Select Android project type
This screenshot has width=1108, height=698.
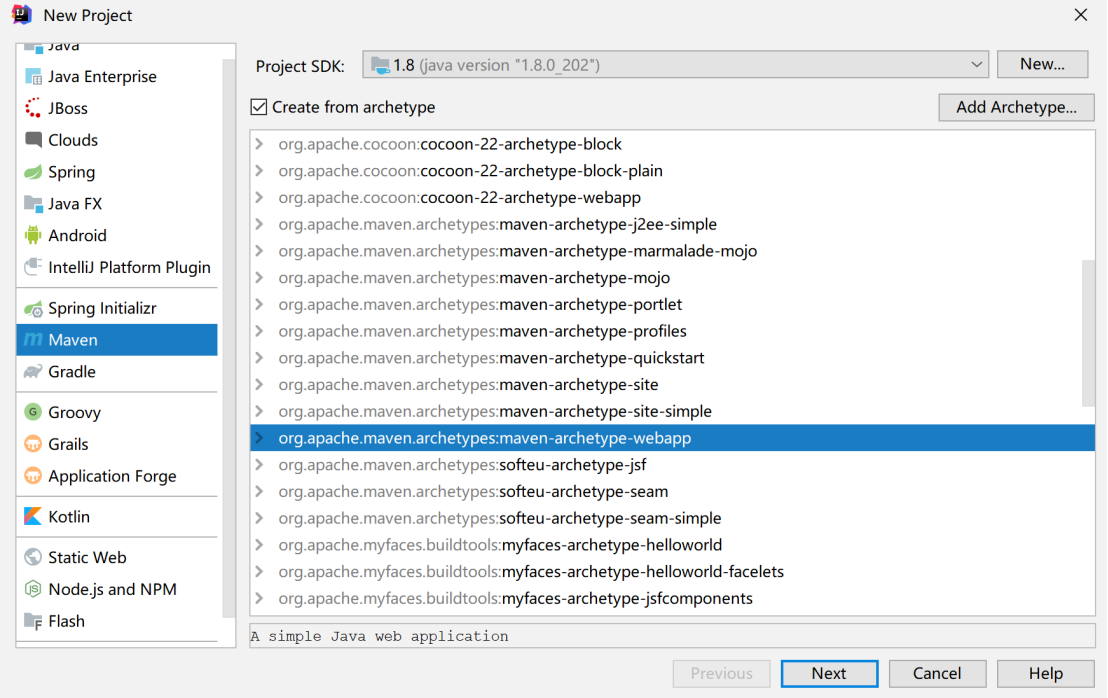(x=117, y=235)
